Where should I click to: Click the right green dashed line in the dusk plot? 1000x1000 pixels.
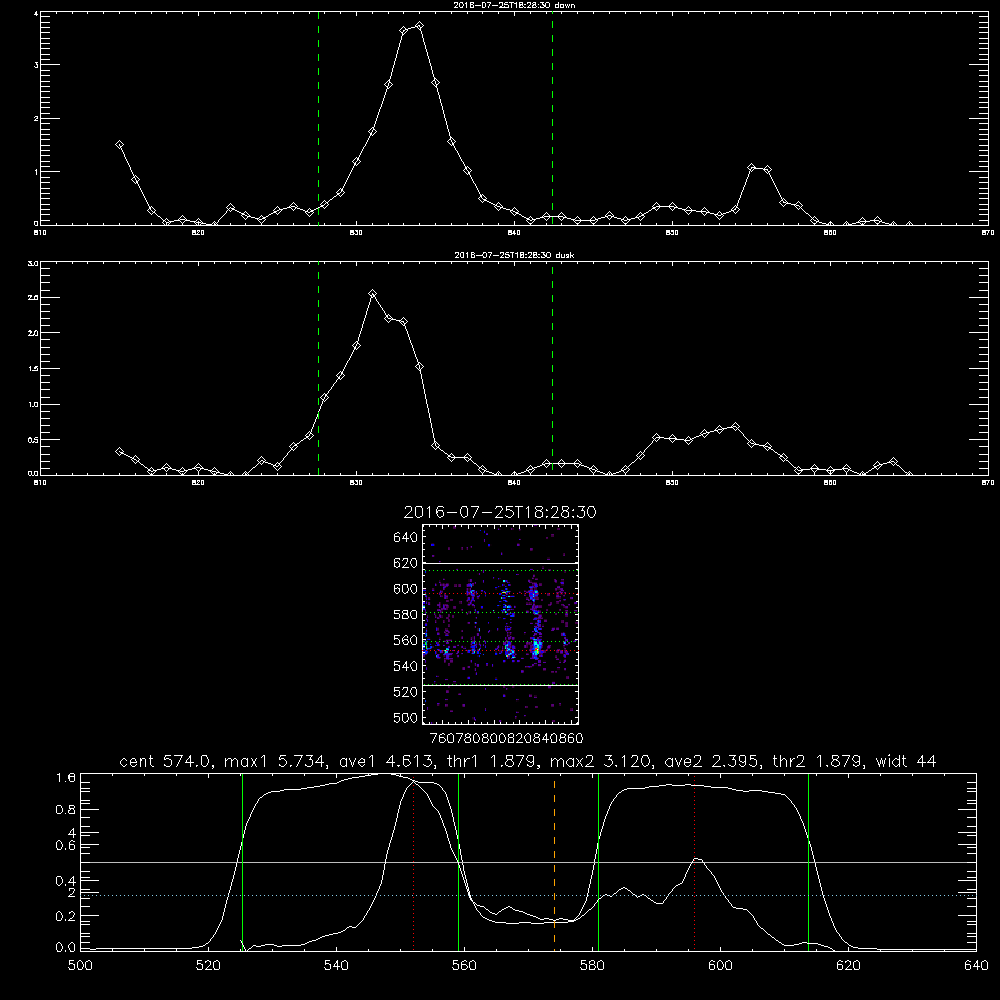(x=552, y=368)
